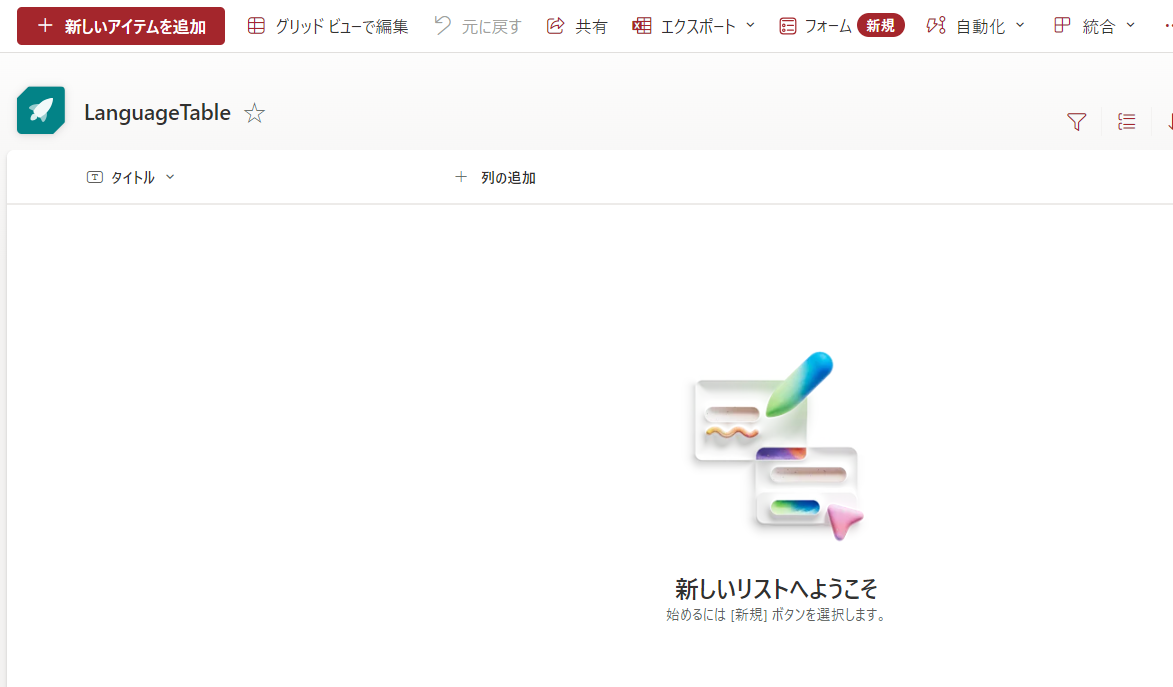Click the form icon beside フォーム
Screen dimensions: 1173x687
pos(788,26)
